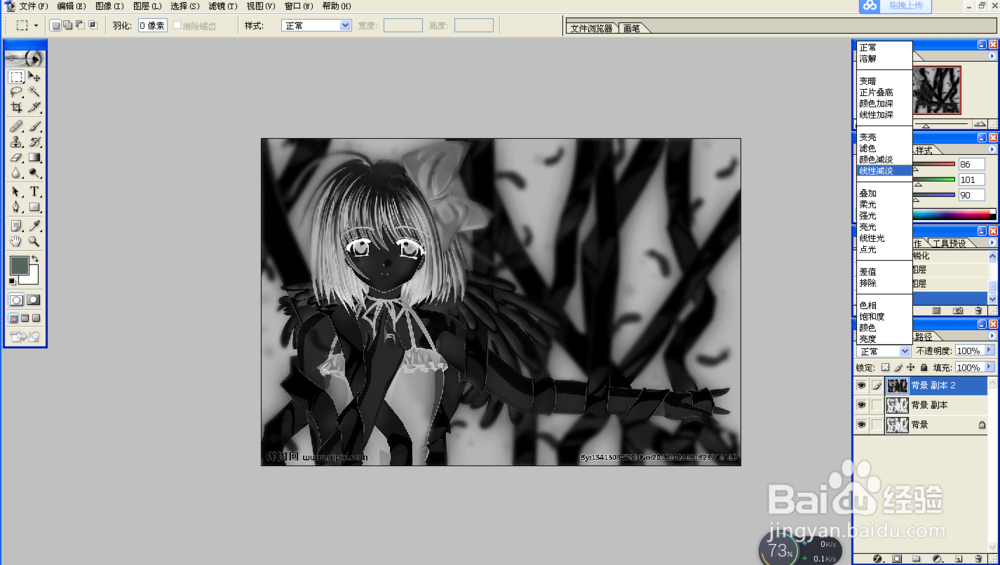Toggle lock position

pos(911,367)
